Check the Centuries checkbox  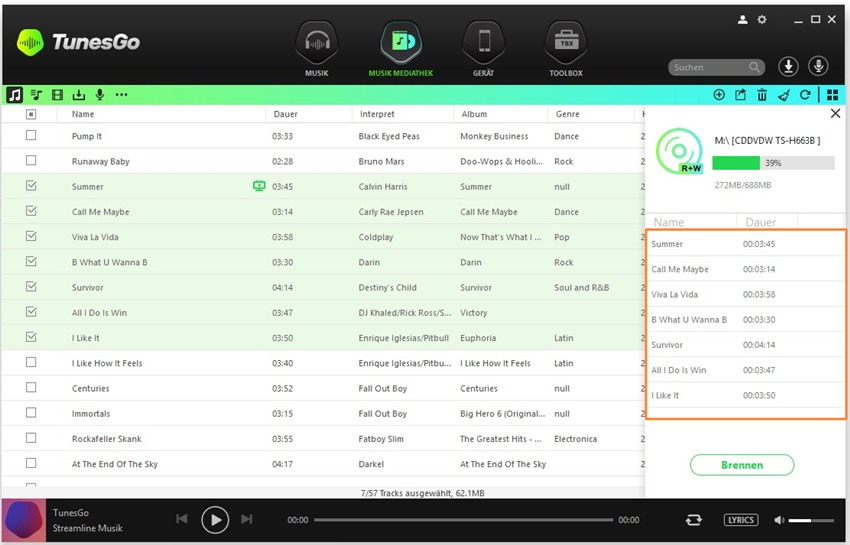pos(31,387)
